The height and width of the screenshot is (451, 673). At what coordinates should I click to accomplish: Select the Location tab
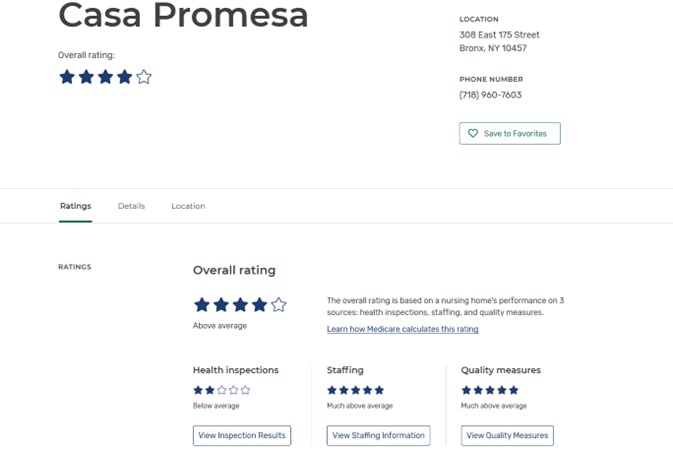coord(188,206)
